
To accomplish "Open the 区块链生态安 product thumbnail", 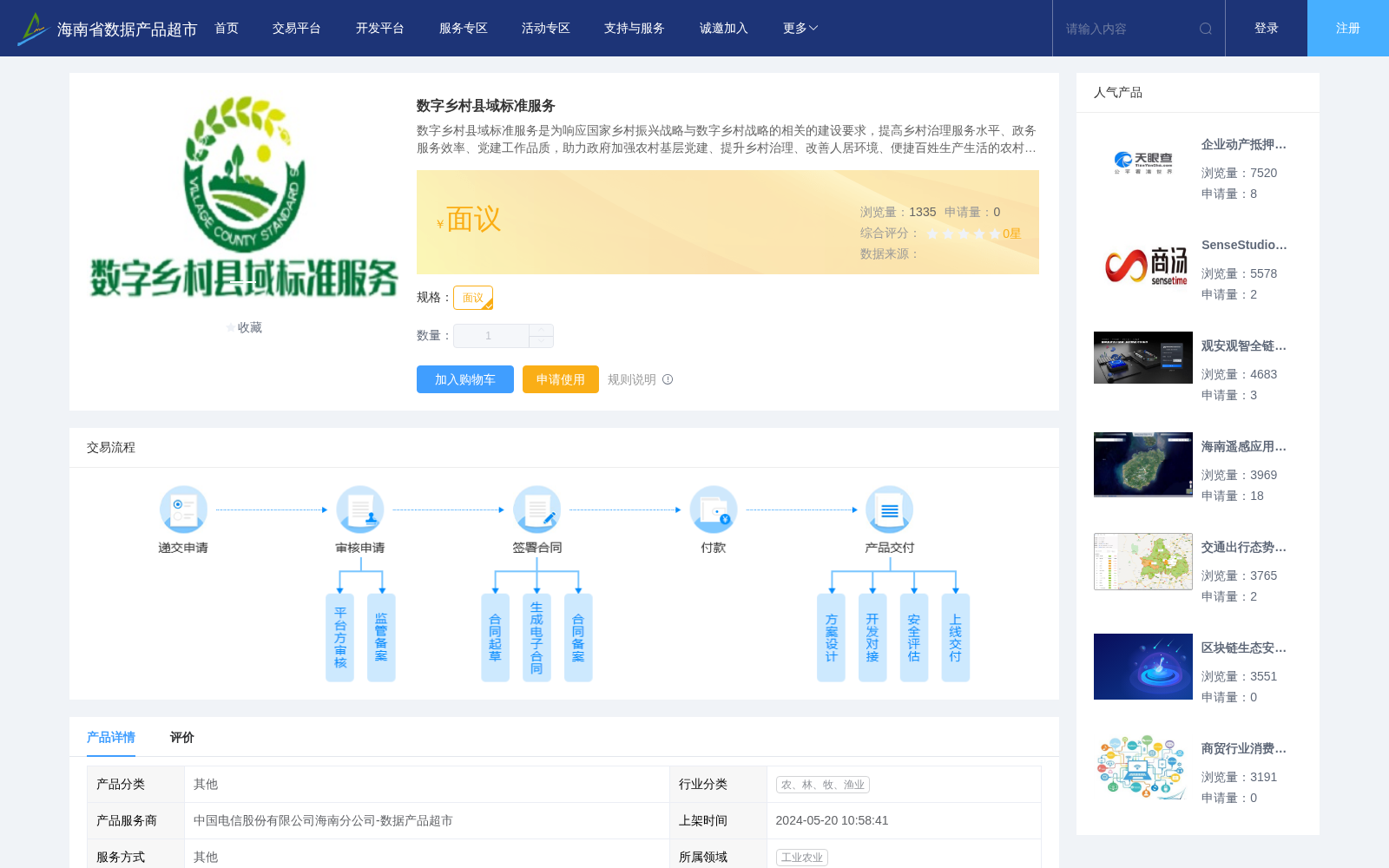I will pos(1143,667).
